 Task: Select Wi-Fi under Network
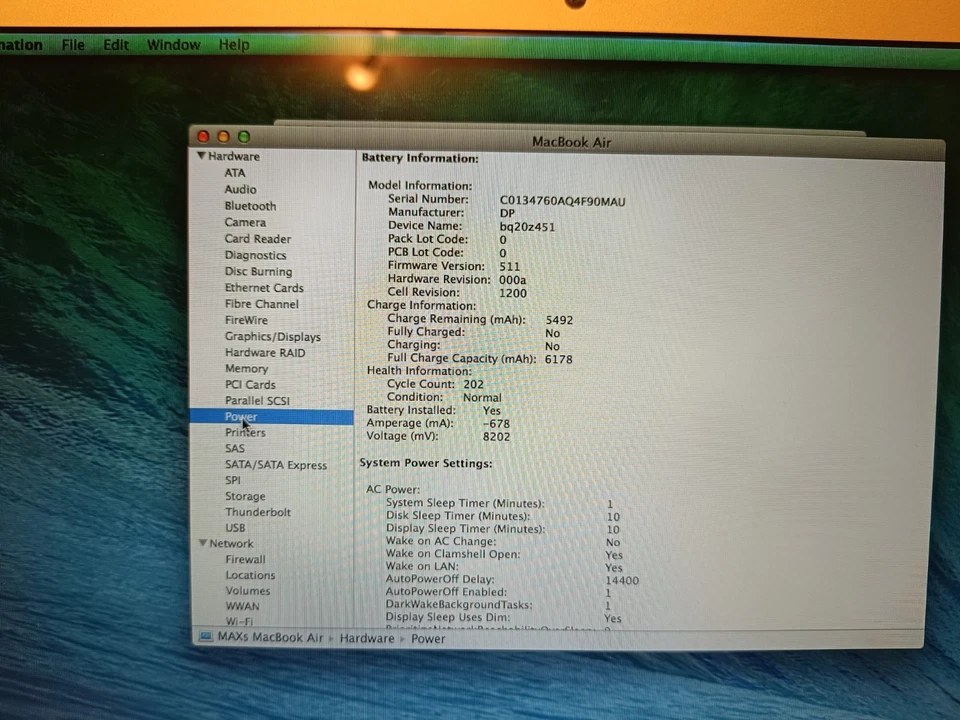239,621
